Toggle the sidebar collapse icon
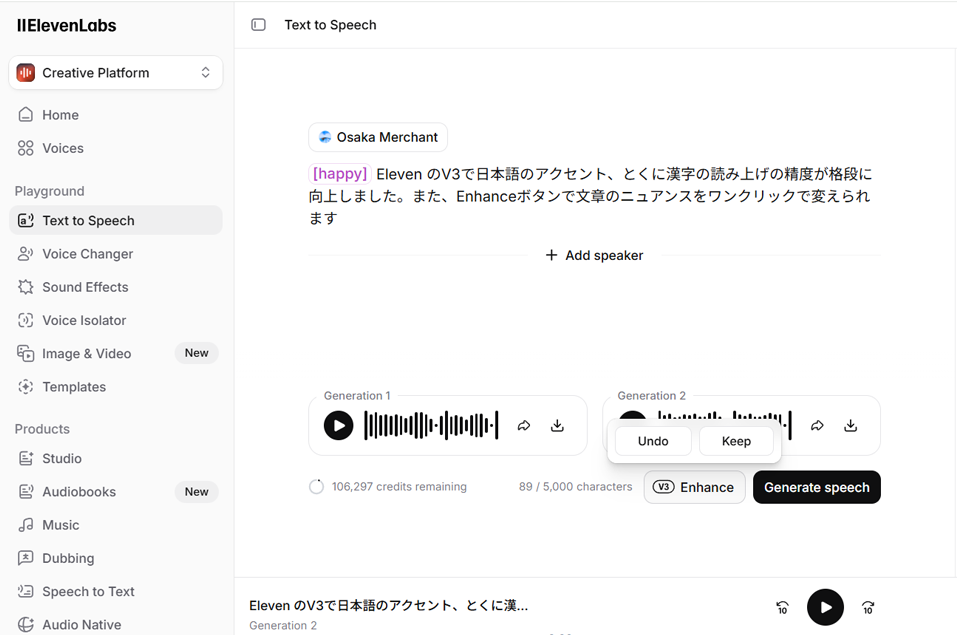The width and height of the screenshot is (957, 635). pos(258,25)
